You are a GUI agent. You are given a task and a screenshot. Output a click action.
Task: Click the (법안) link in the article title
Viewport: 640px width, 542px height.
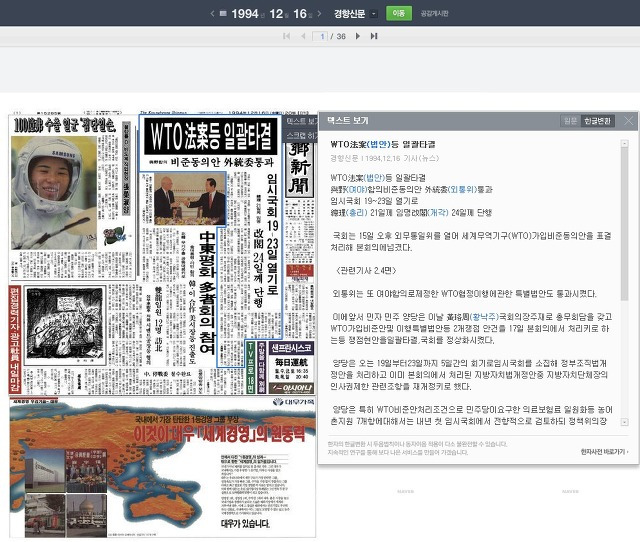(x=379, y=144)
